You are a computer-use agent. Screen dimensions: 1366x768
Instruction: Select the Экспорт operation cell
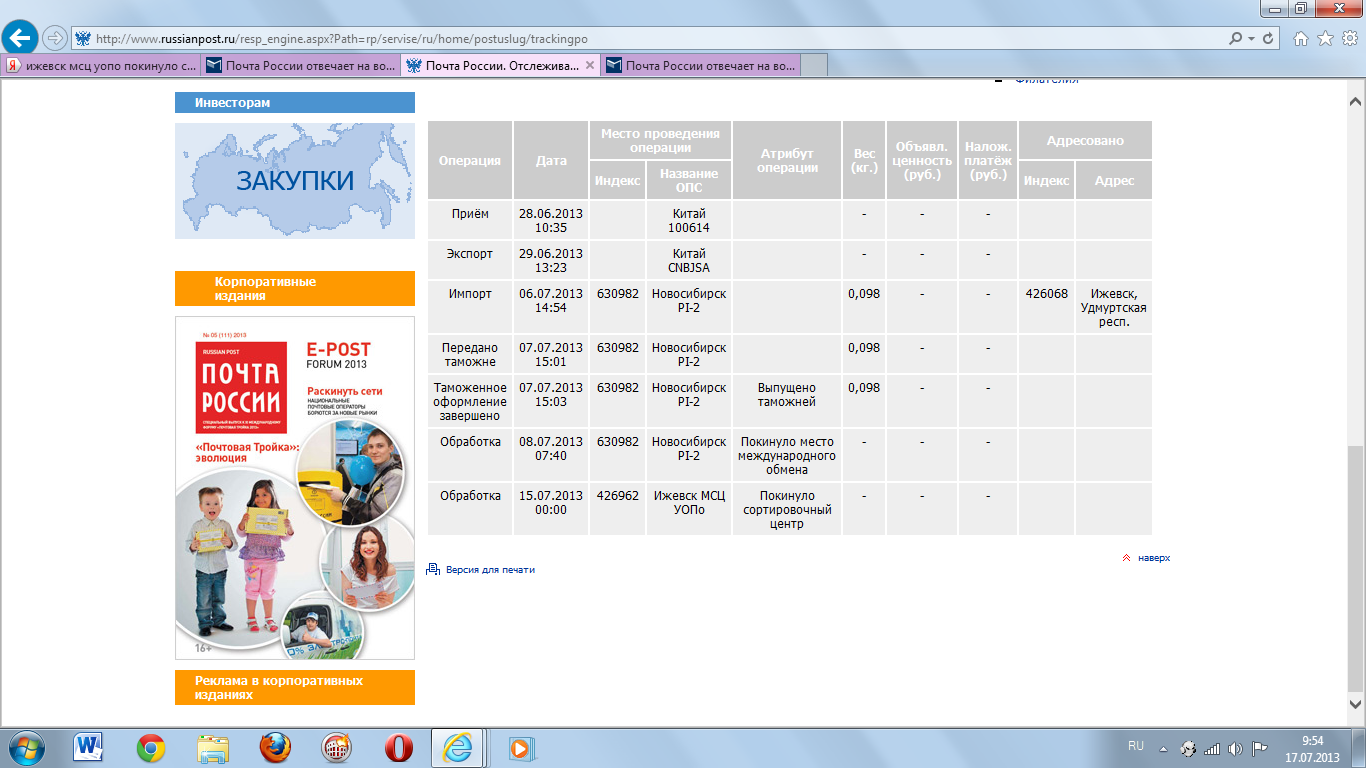[470, 260]
